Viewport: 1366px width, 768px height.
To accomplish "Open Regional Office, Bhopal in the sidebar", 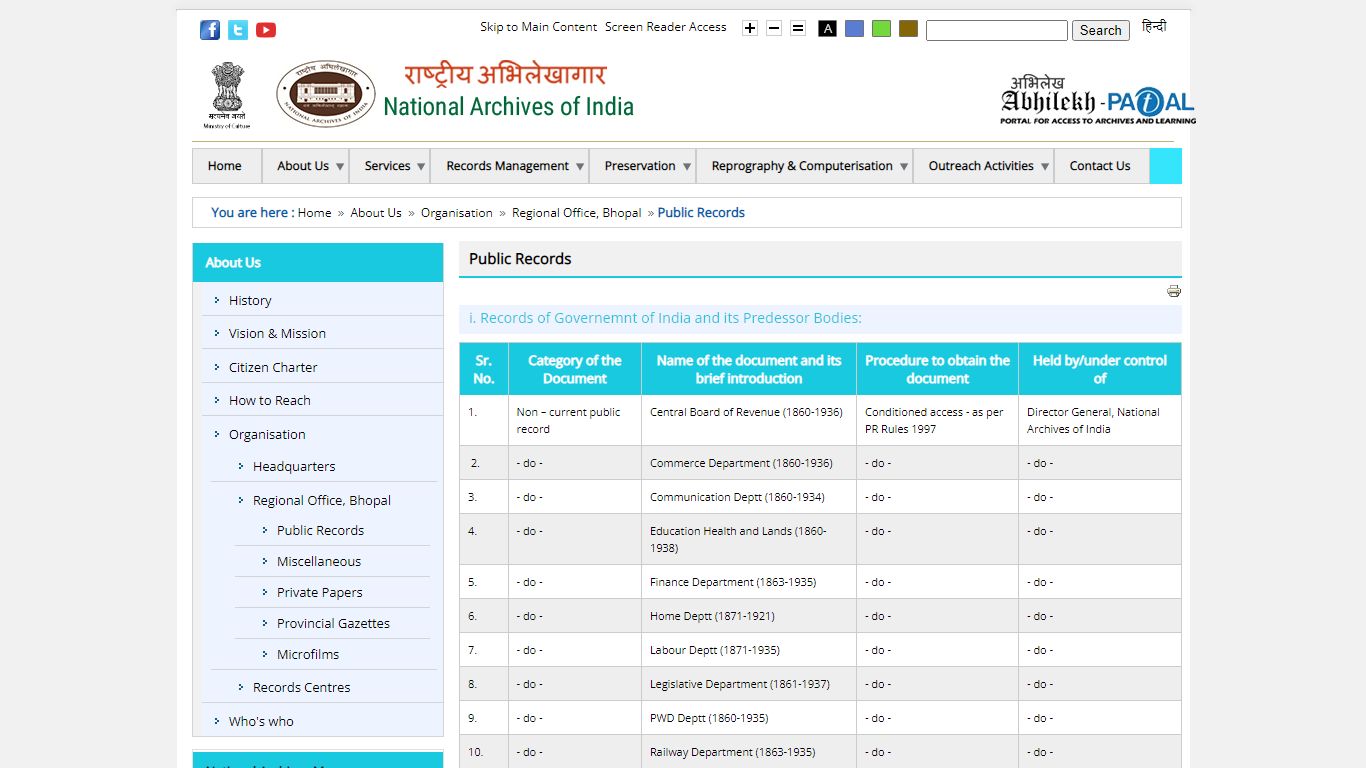I will [x=322, y=500].
